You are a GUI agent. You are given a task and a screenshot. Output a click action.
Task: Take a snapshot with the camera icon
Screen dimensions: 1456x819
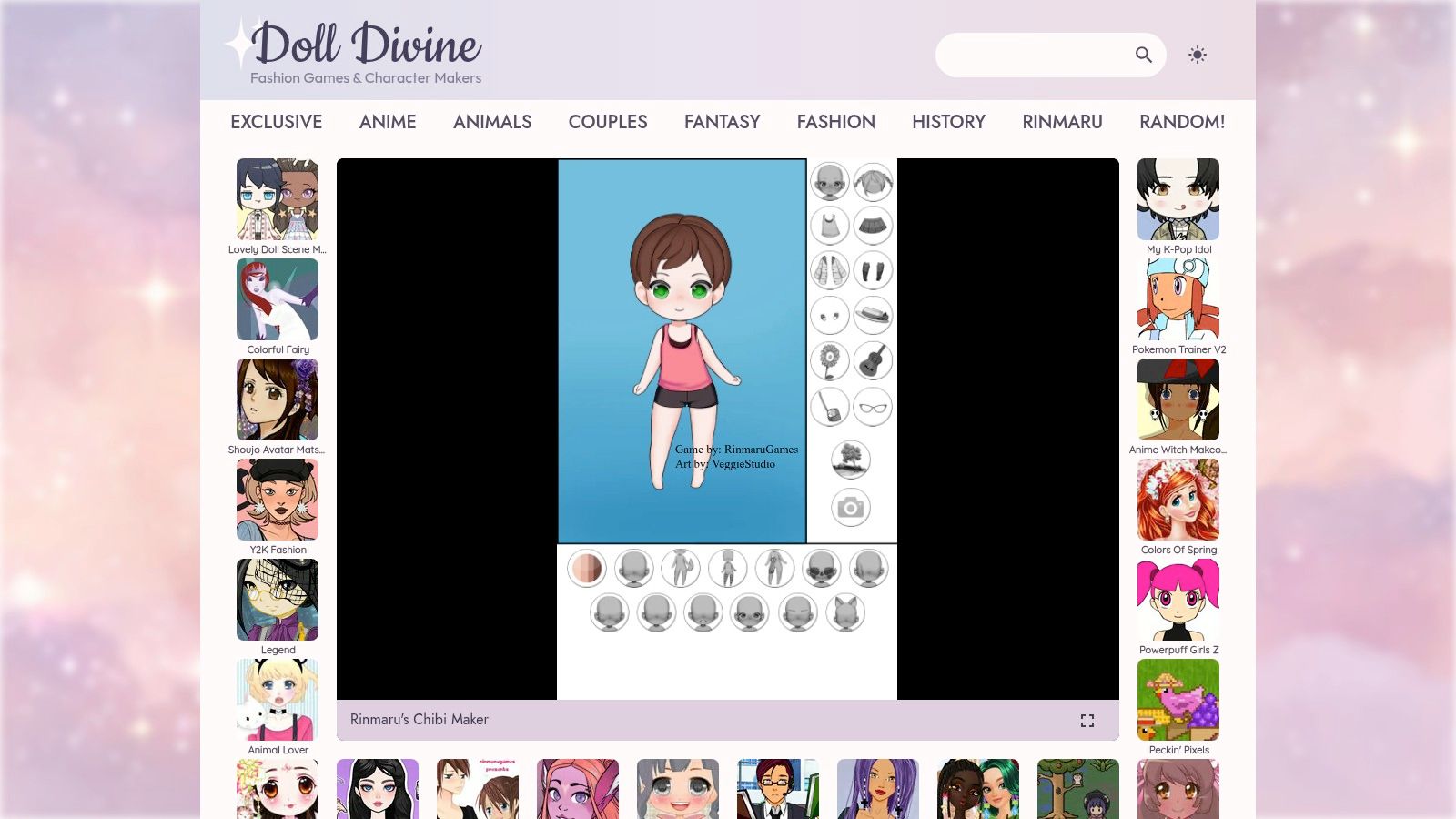[x=851, y=508]
